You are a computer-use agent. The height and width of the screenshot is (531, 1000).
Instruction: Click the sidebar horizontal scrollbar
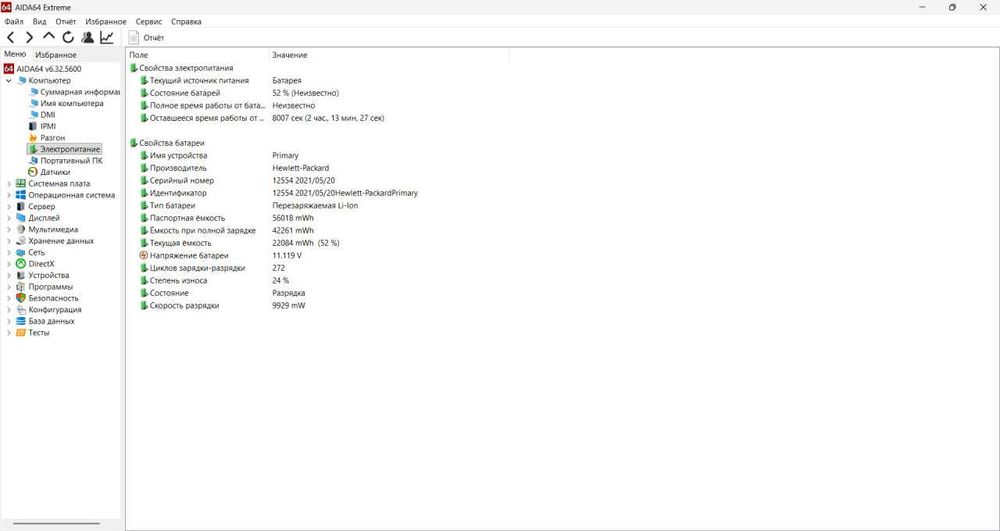click(56, 523)
